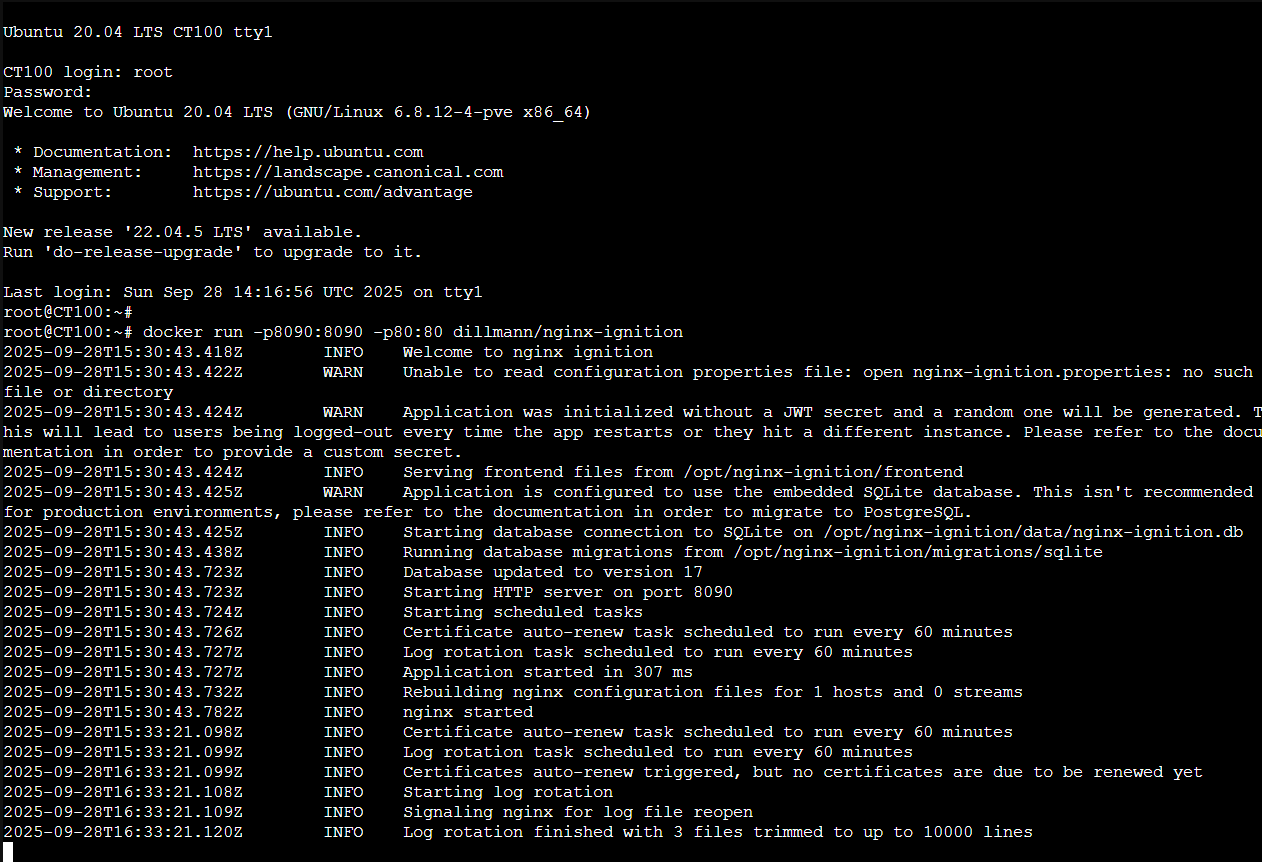Click the 'CT100 login: root' line
1262x862 pixels.
pos(88,72)
